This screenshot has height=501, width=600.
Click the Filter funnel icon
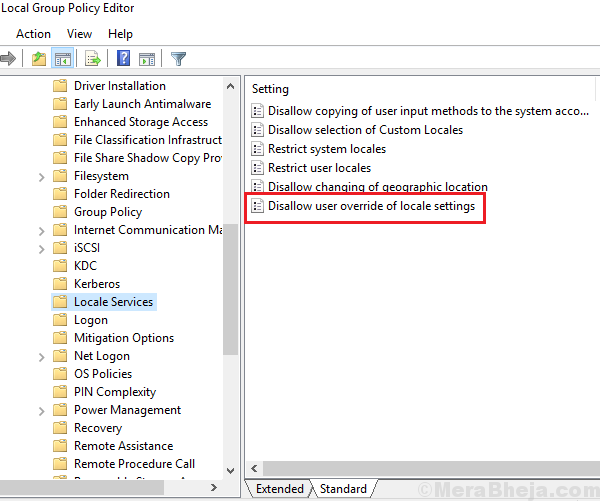(x=178, y=59)
